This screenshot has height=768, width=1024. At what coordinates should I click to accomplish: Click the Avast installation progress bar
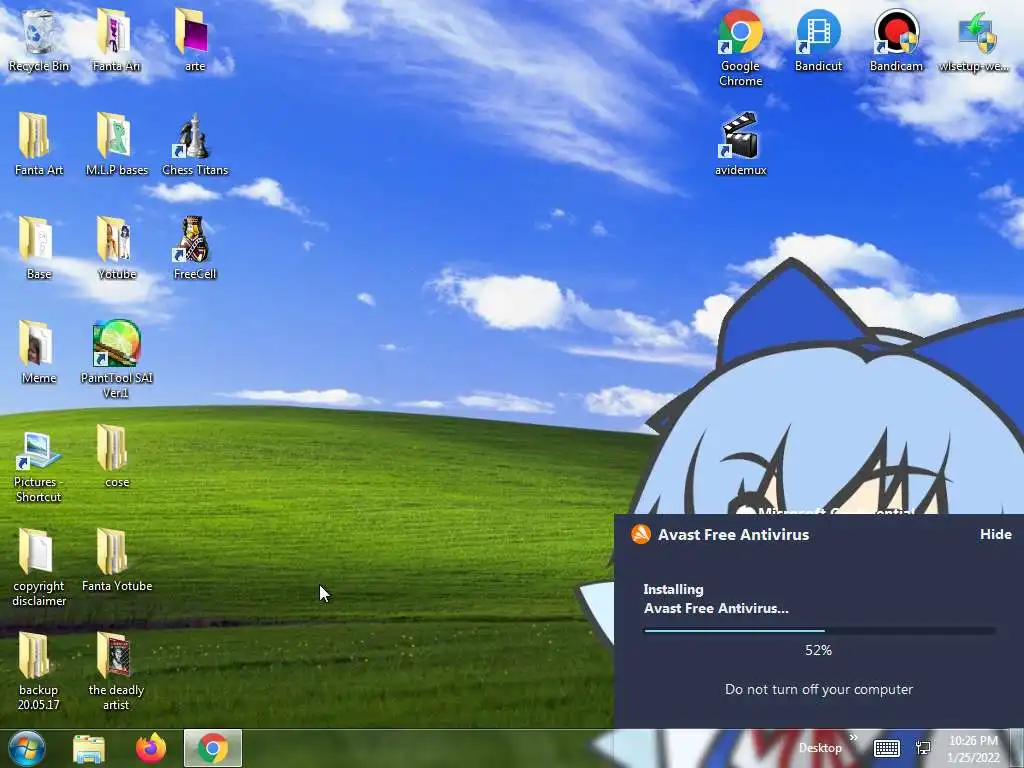pyautogui.click(x=820, y=631)
